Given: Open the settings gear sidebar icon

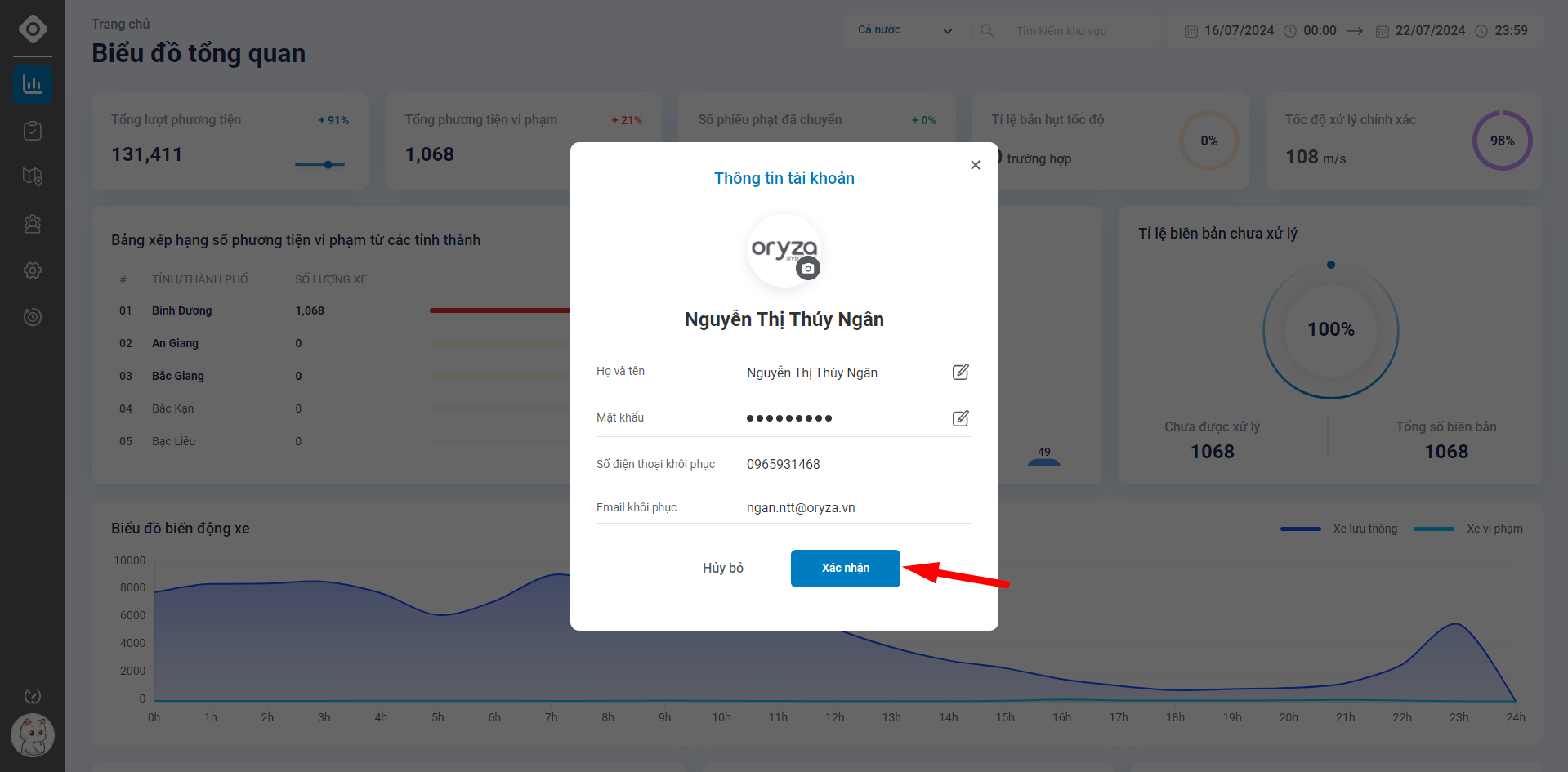Looking at the screenshot, I should tap(33, 270).
